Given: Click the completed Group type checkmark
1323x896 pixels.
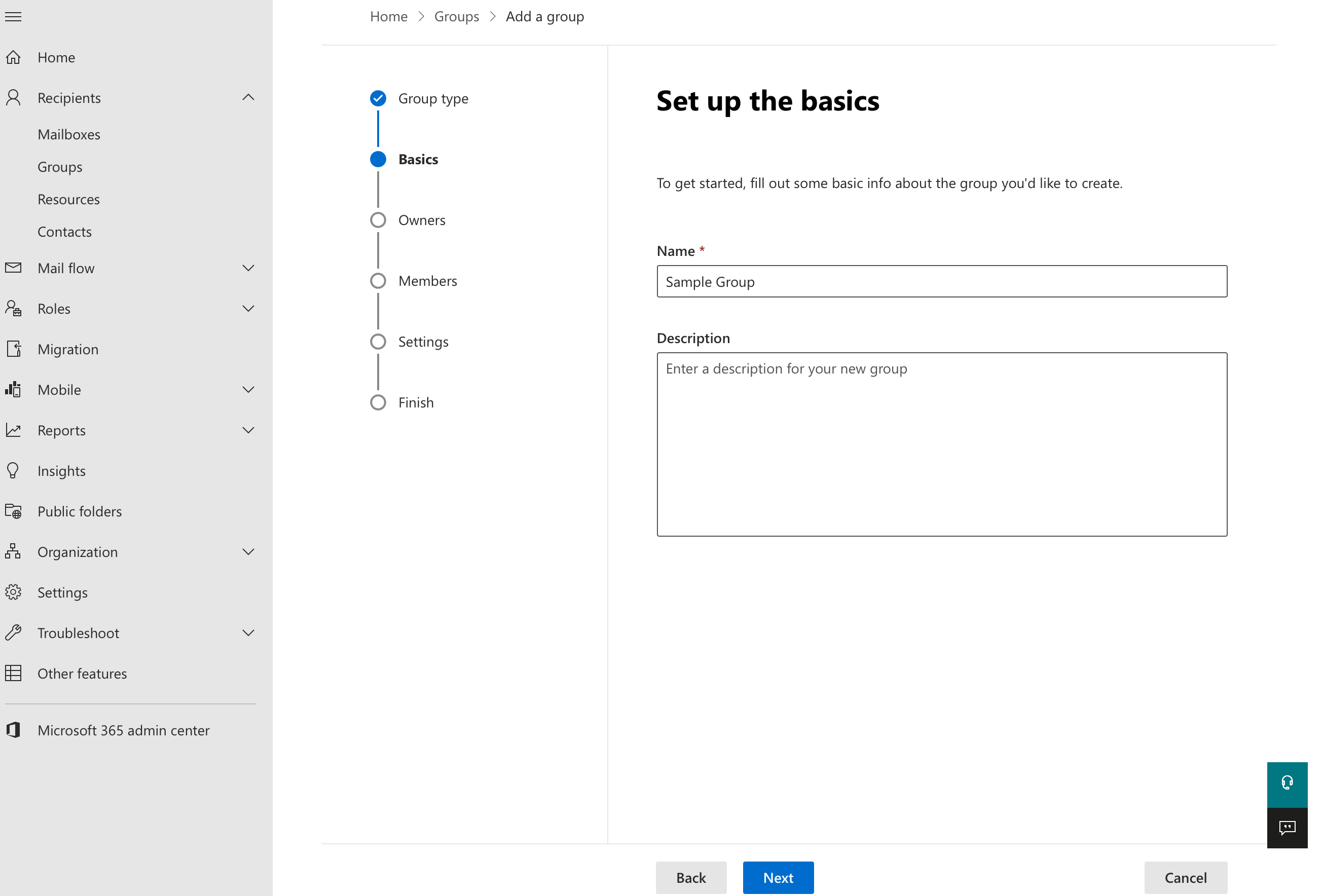Looking at the screenshot, I should tap(378, 98).
